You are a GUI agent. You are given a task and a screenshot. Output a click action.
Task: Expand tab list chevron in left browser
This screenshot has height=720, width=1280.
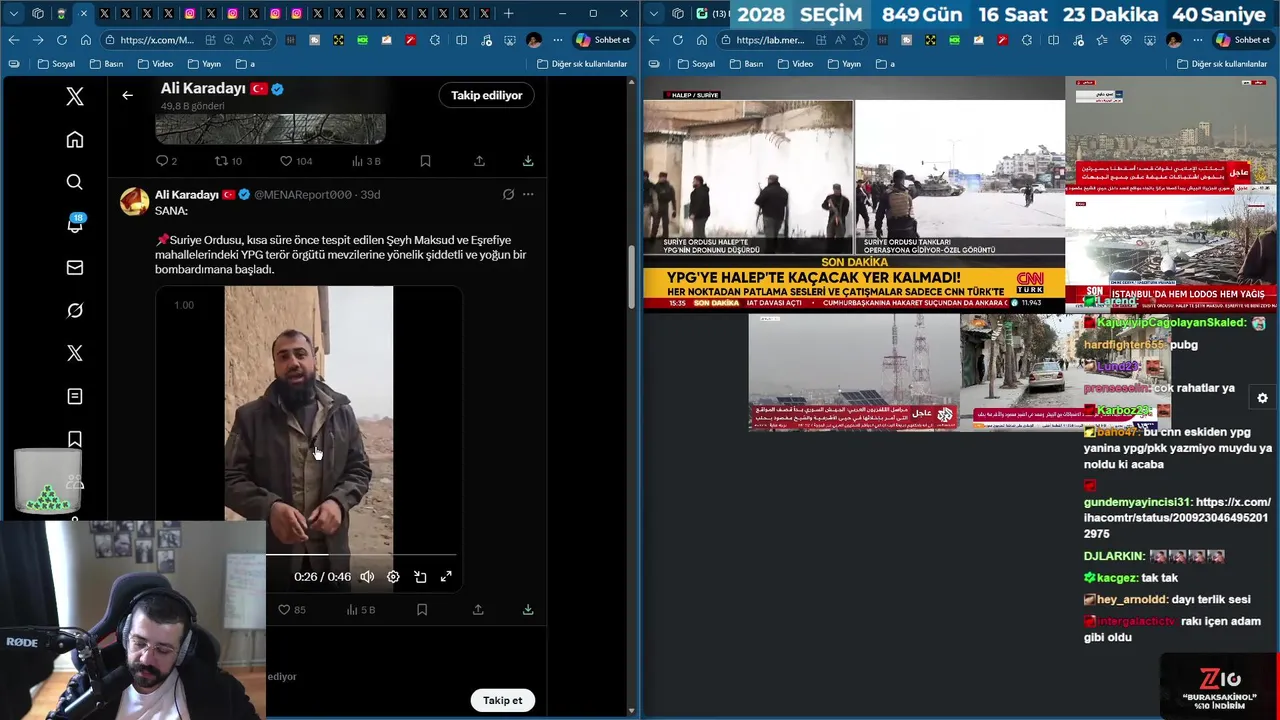point(15,13)
